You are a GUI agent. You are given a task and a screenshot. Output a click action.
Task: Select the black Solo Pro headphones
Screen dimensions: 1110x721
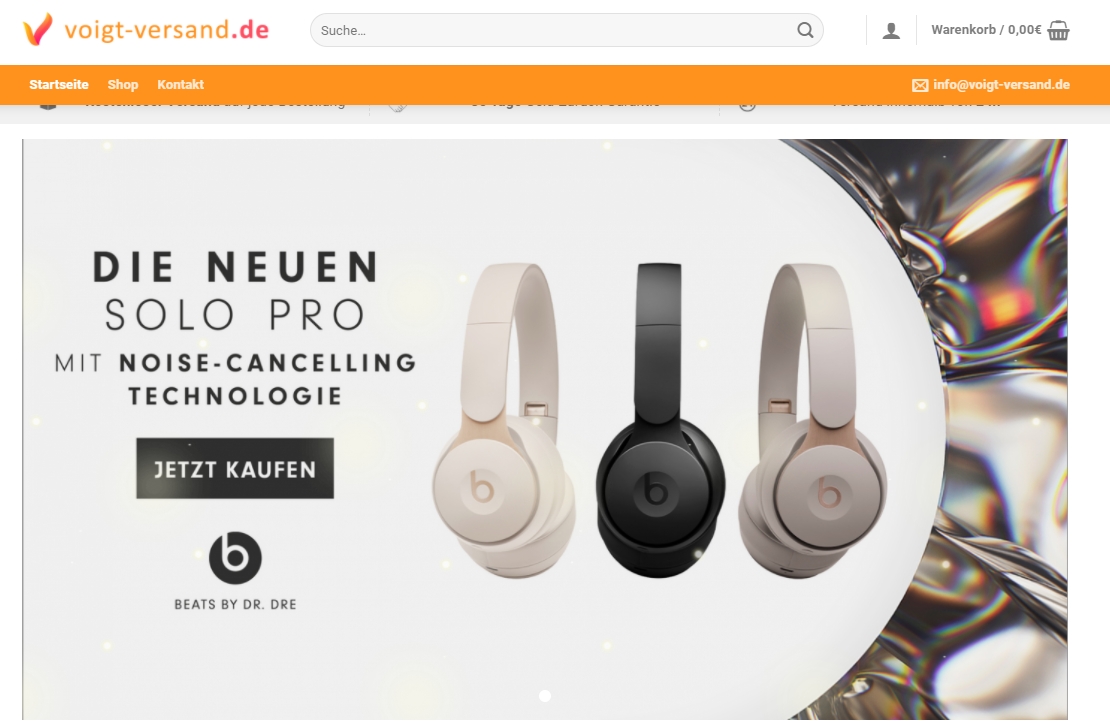pos(659,420)
